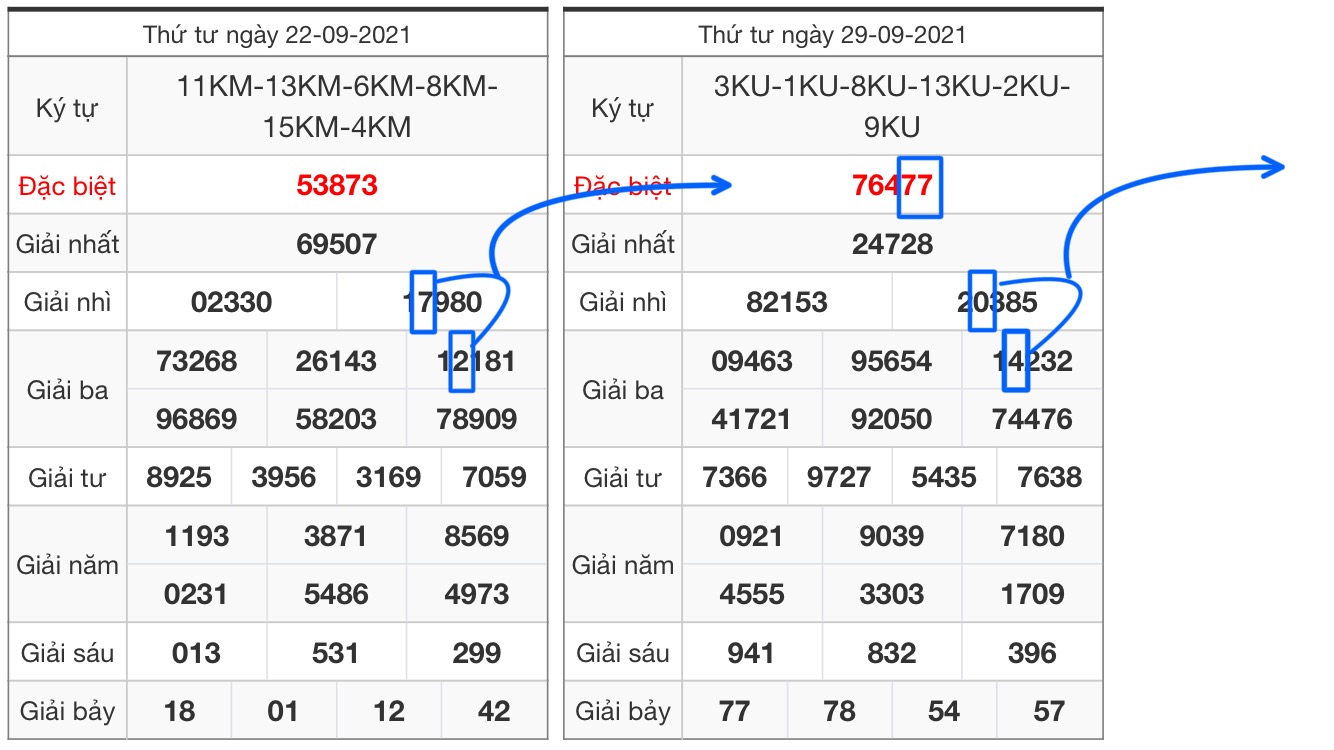Image resolution: width=1334 pixels, height=750 pixels.
Task: Click second prize number 82153
Action: click(787, 302)
